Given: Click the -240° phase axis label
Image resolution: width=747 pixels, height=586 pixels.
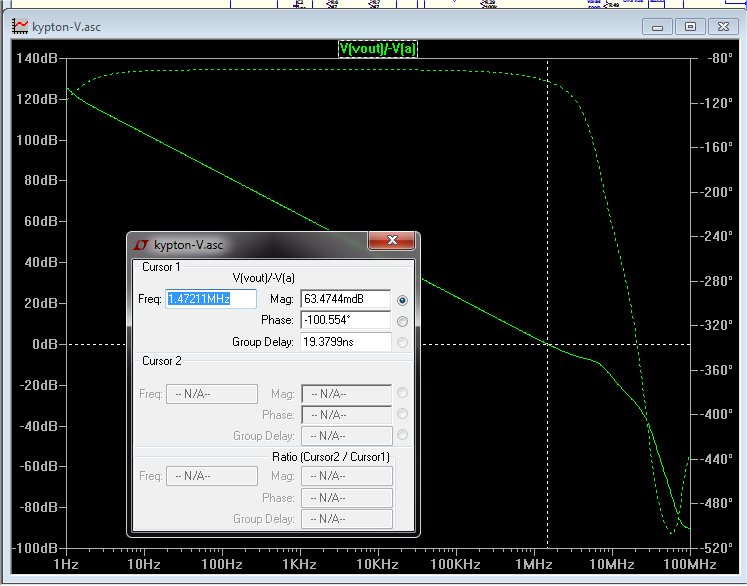Looking at the screenshot, I should [716, 236].
